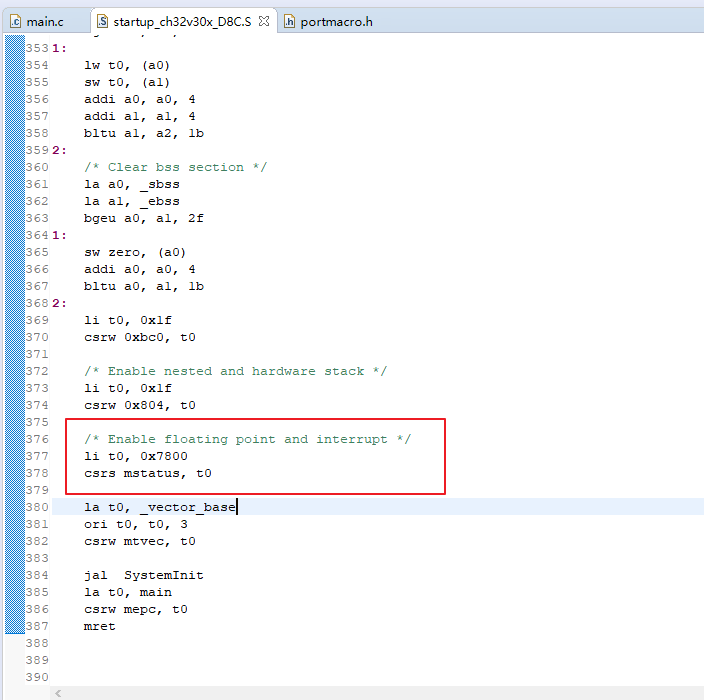
Task: Click the main.c C file icon
Action: tap(15, 21)
